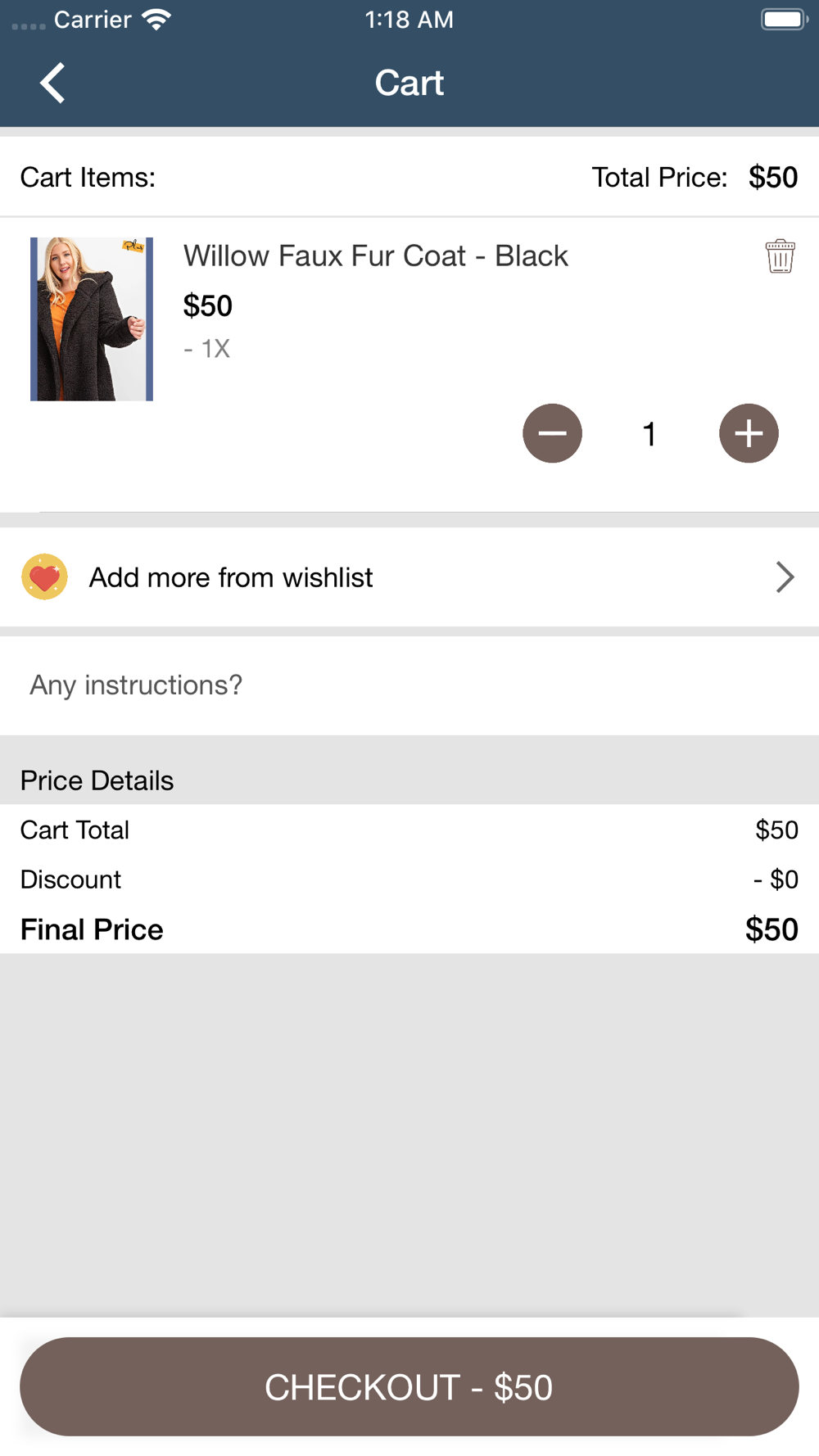Open the coat product thumbnail
The image size is (819, 1456).
click(x=92, y=319)
